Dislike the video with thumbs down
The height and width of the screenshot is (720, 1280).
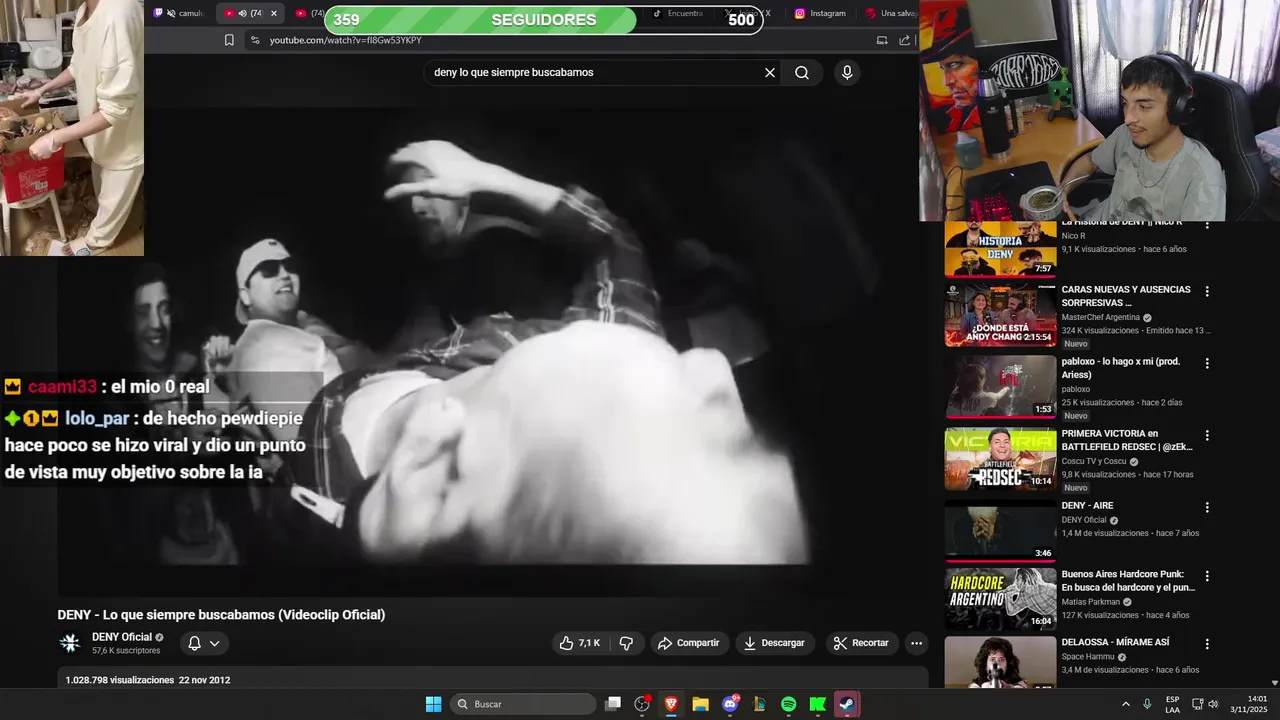coord(626,643)
